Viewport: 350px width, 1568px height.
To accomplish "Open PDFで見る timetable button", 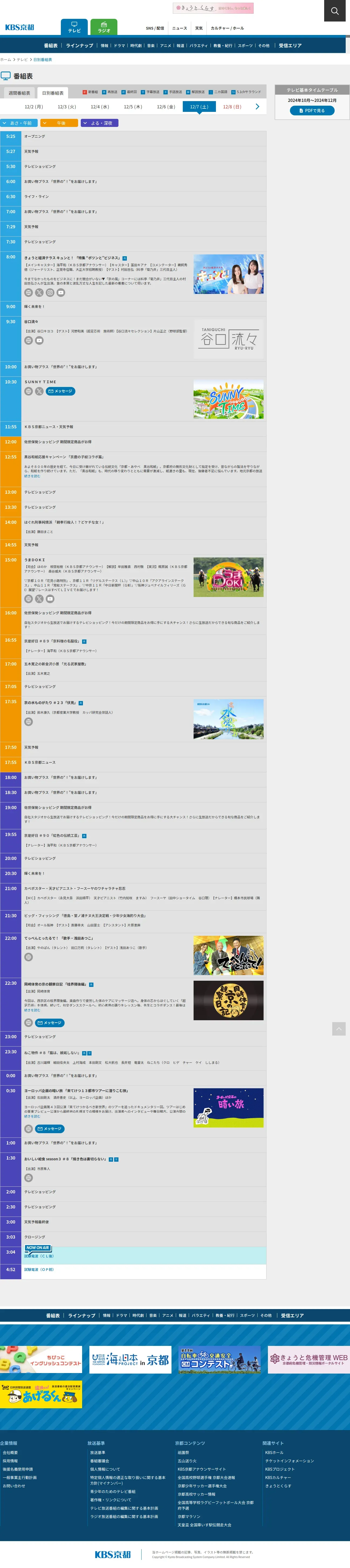I will point(312,111).
